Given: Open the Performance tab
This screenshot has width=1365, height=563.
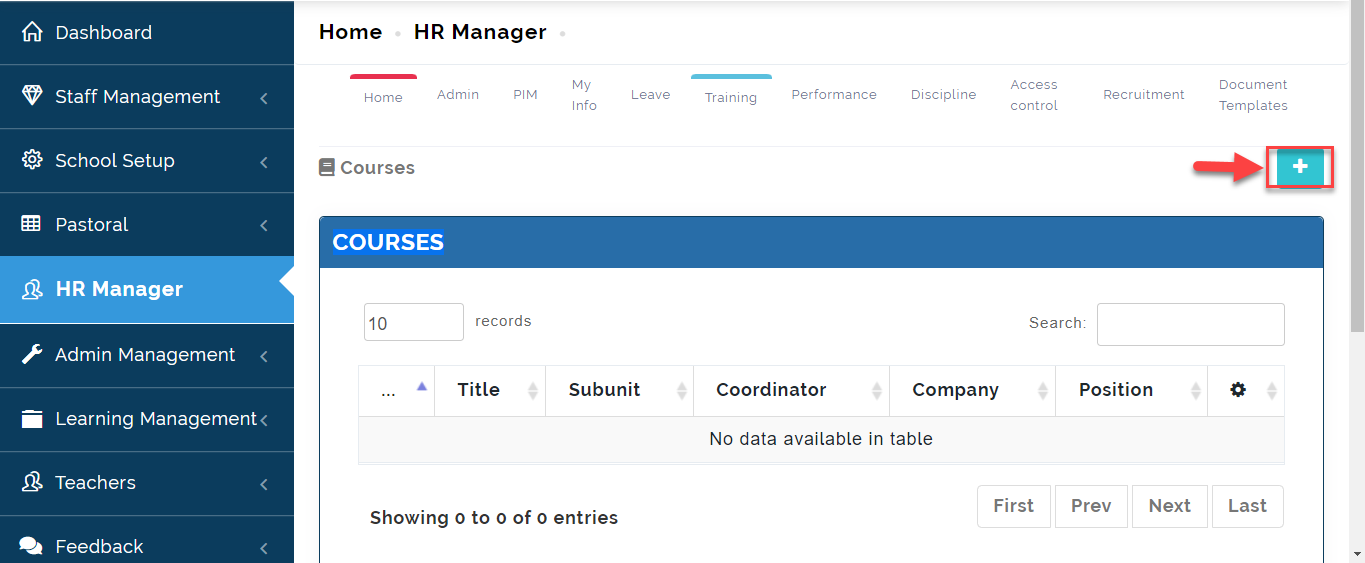Looking at the screenshot, I should coord(834,94).
